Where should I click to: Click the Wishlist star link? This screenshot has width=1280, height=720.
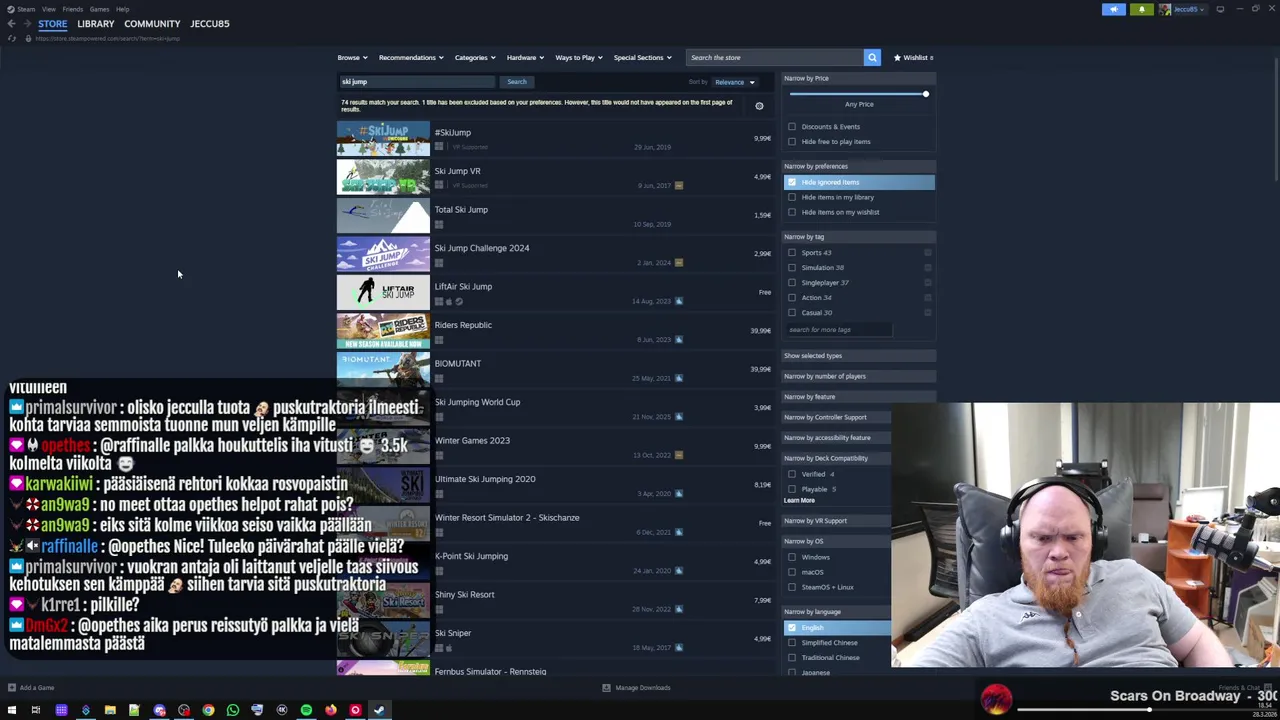913,57
